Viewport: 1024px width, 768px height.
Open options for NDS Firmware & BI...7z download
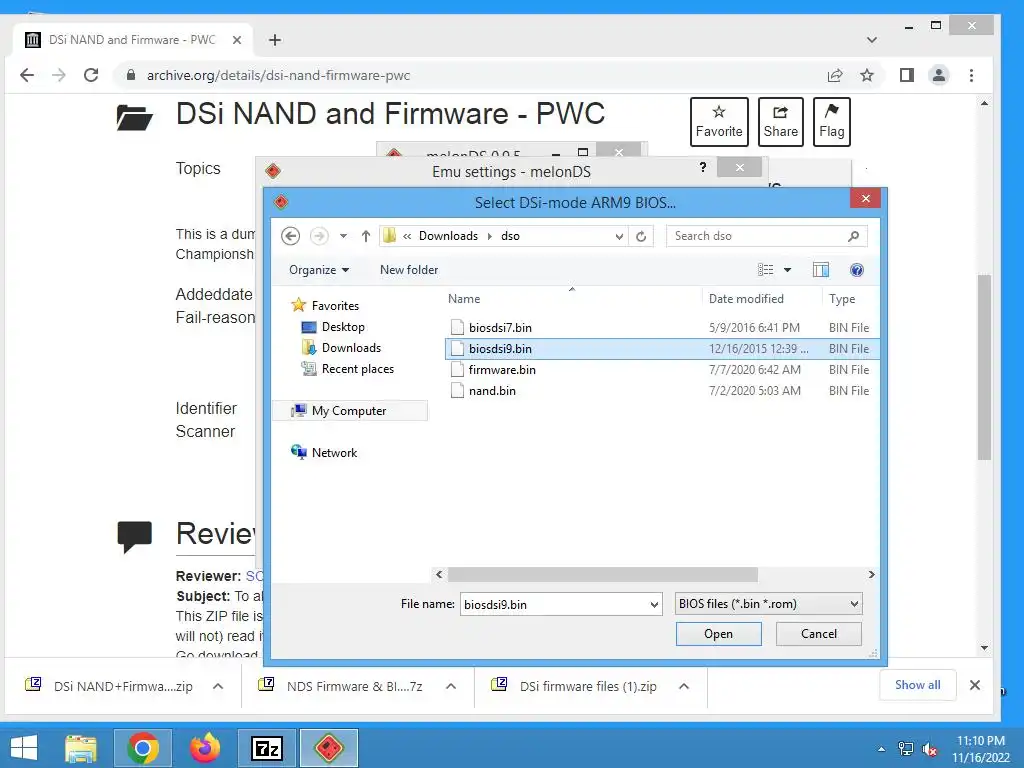point(451,686)
